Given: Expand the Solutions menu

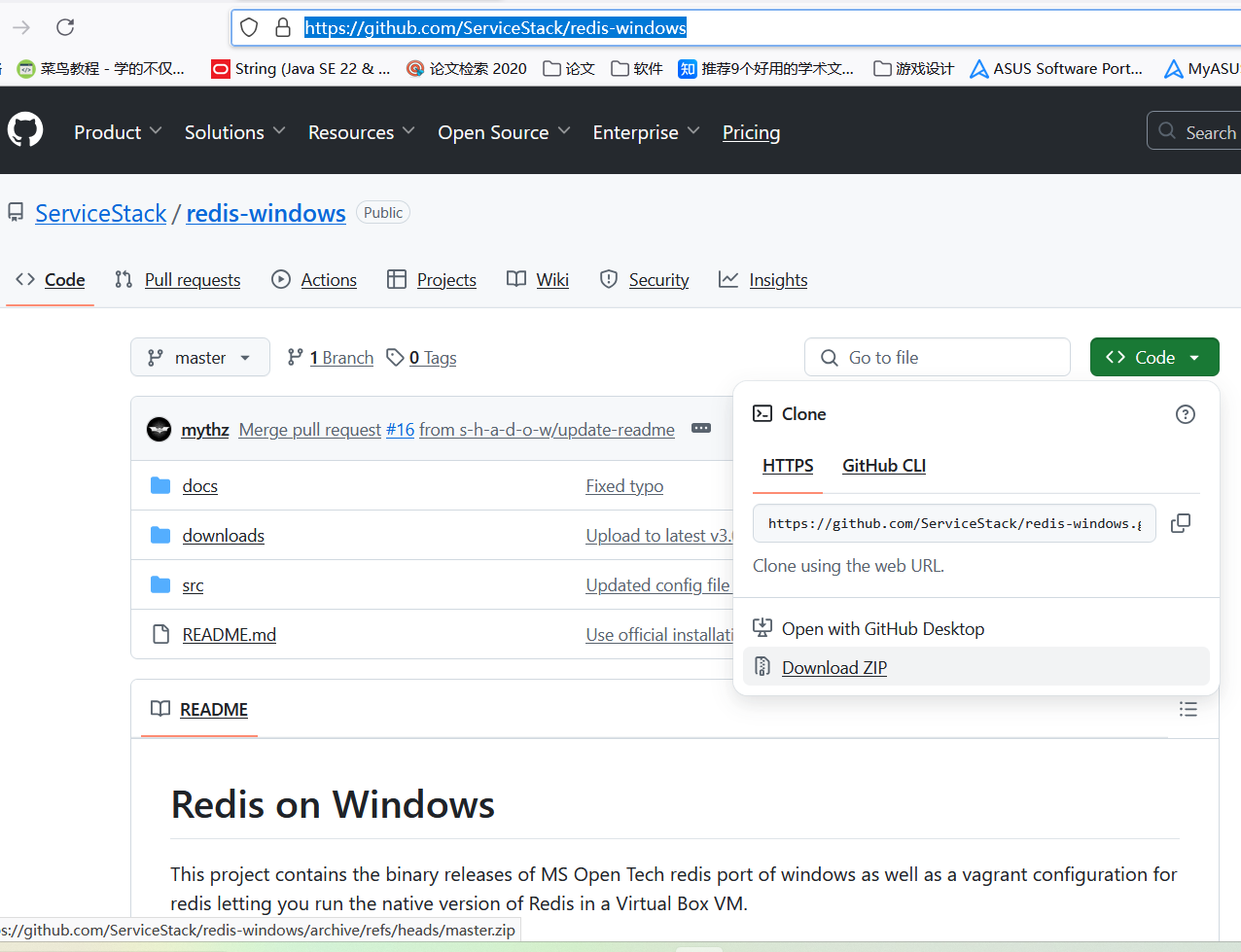Looking at the screenshot, I should (234, 132).
